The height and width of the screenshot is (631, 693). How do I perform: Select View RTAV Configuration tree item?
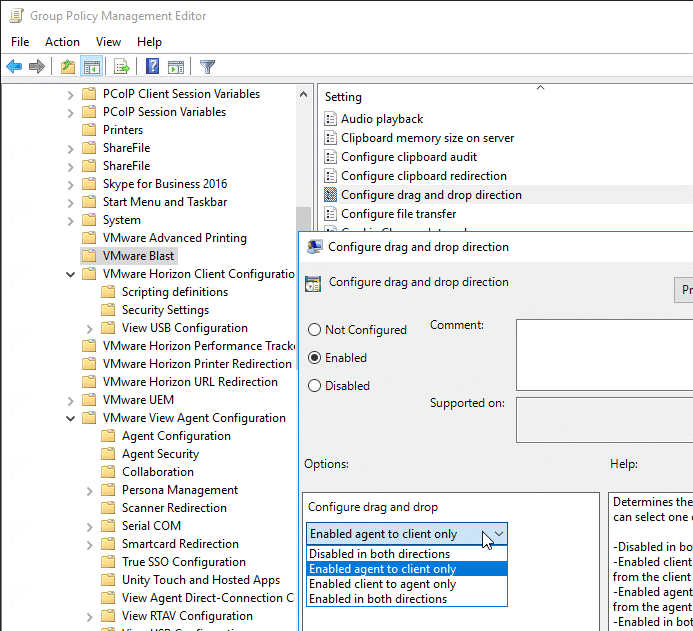coord(187,616)
